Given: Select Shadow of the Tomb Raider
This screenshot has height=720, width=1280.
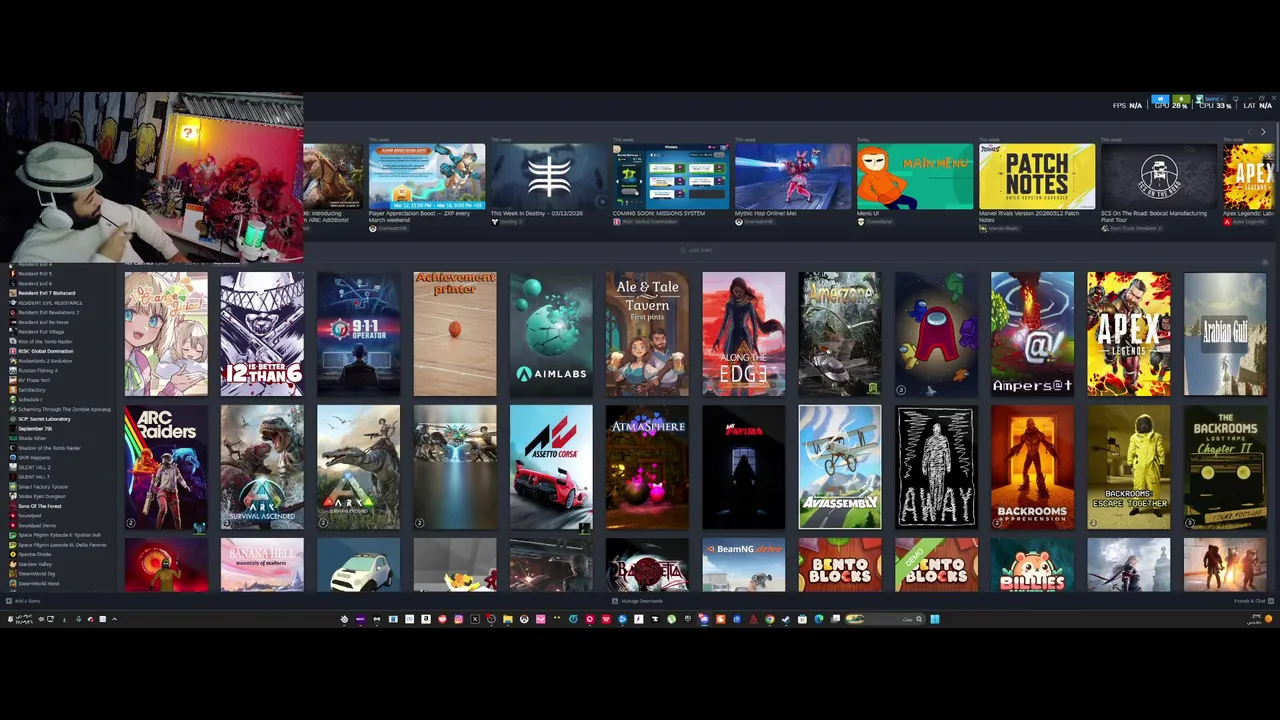Looking at the screenshot, I should point(49,448).
